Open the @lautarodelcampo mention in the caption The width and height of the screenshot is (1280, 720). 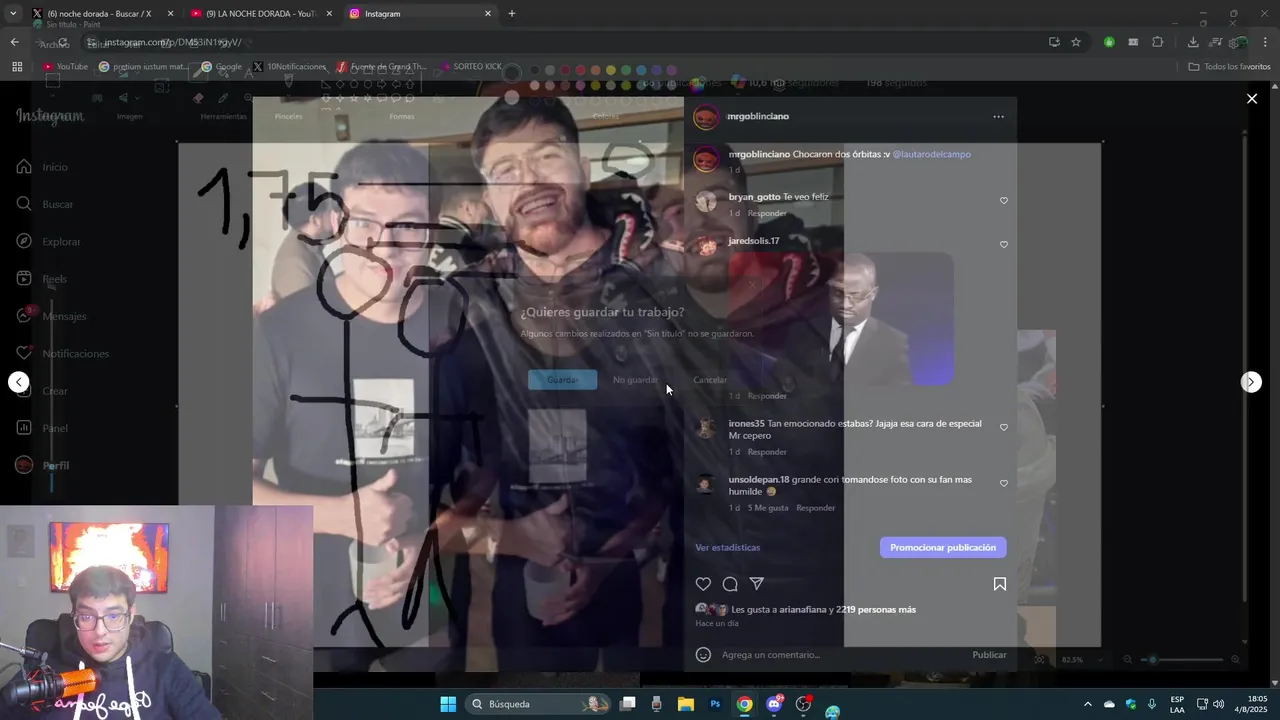931,155
